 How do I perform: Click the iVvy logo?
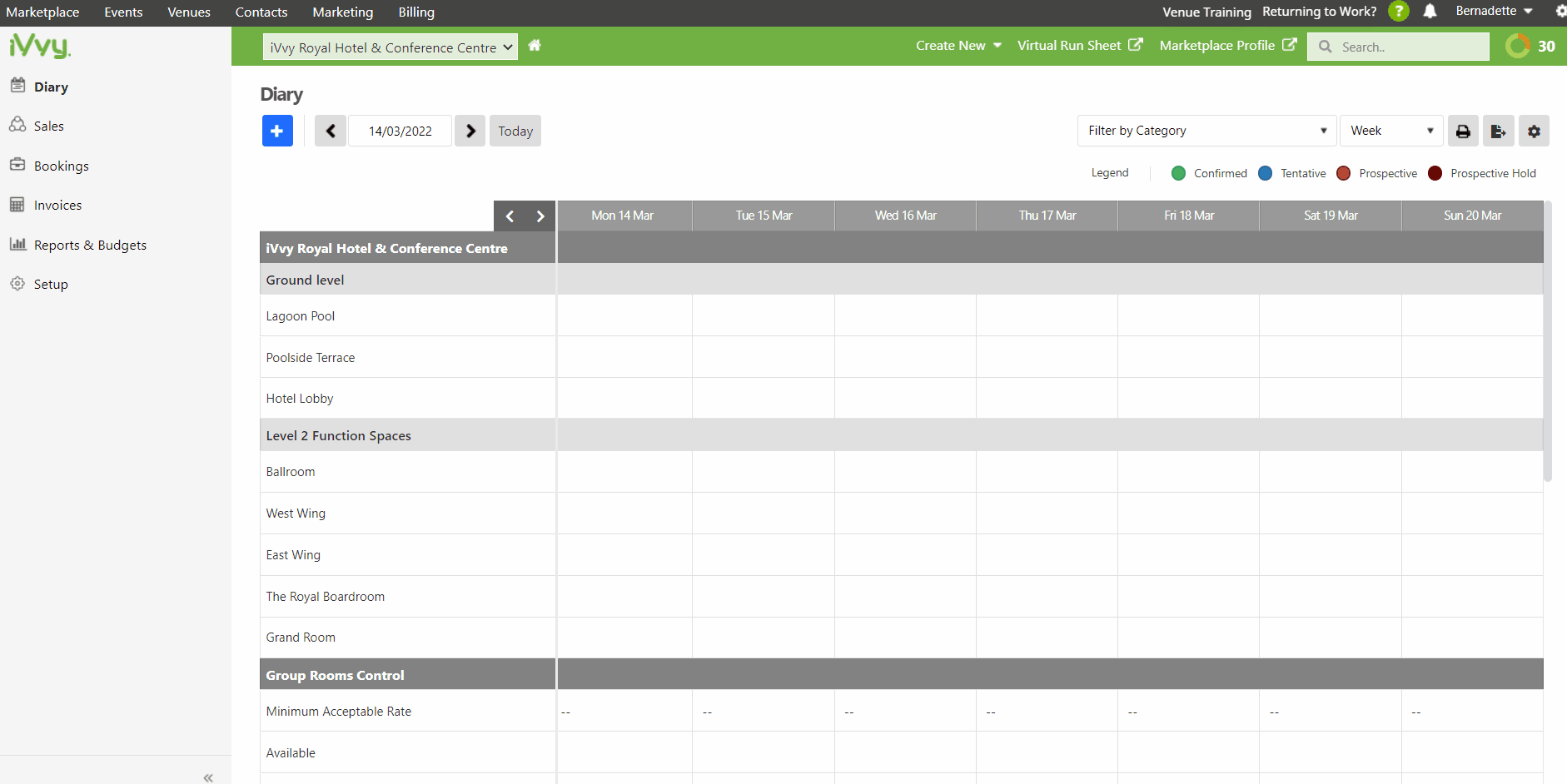39,45
